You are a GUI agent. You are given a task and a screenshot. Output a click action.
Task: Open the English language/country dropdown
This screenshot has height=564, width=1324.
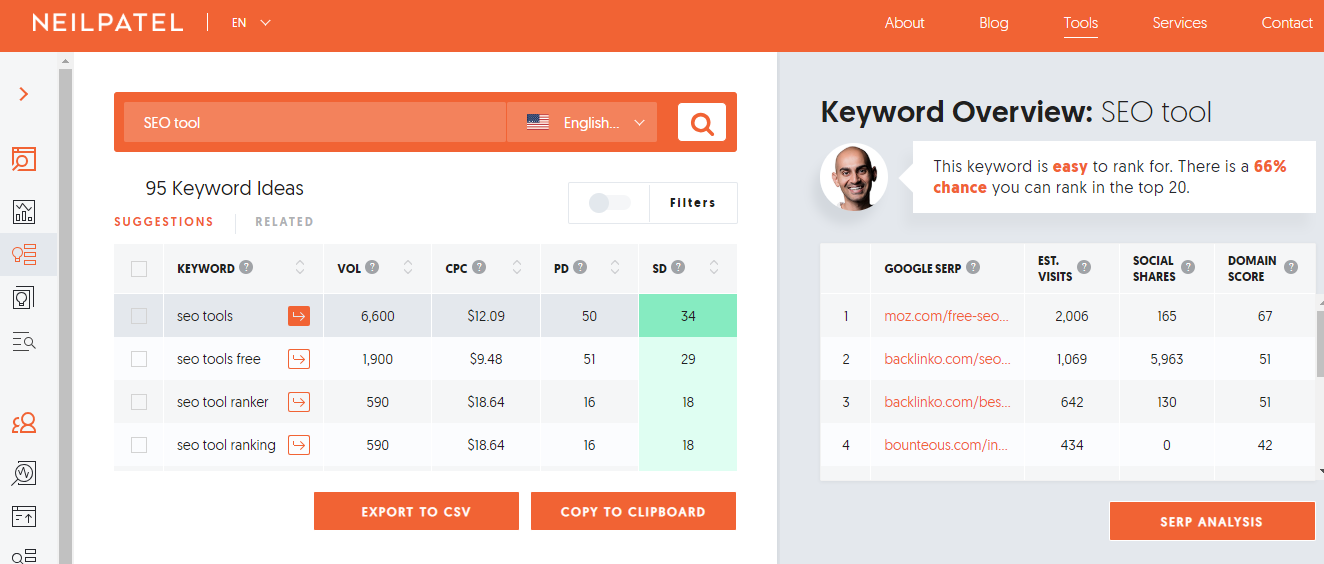tap(582, 123)
